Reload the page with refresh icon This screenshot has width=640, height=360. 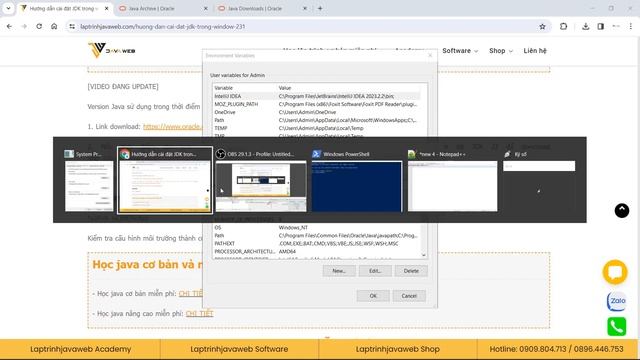pyautogui.click(x=39, y=26)
